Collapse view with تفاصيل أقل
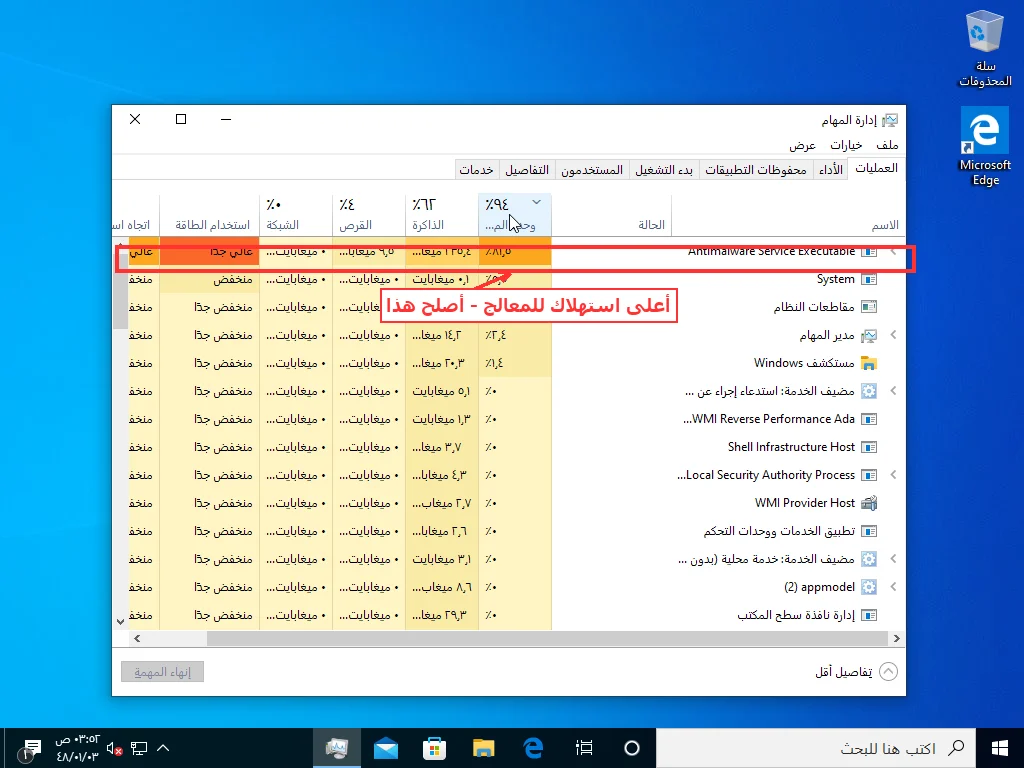Viewport: 1024px width, 768px height. click(x=856, y=672)
